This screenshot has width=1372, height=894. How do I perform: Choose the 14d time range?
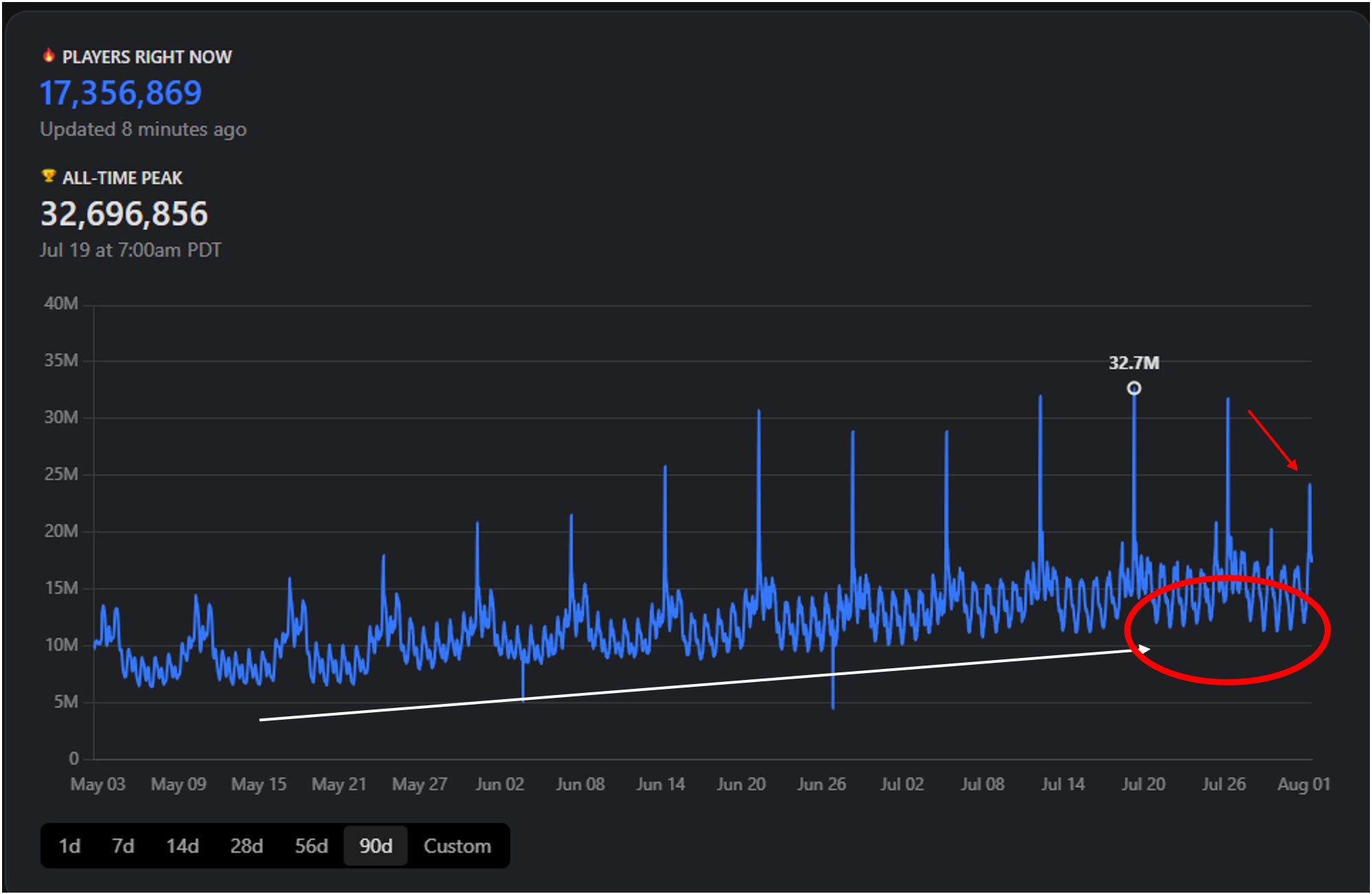tap(182, 846)
